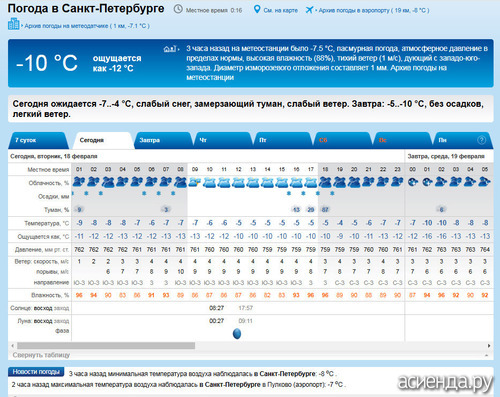
Task: Click the clock icon beside local time
Action: [x=178, y=9]
